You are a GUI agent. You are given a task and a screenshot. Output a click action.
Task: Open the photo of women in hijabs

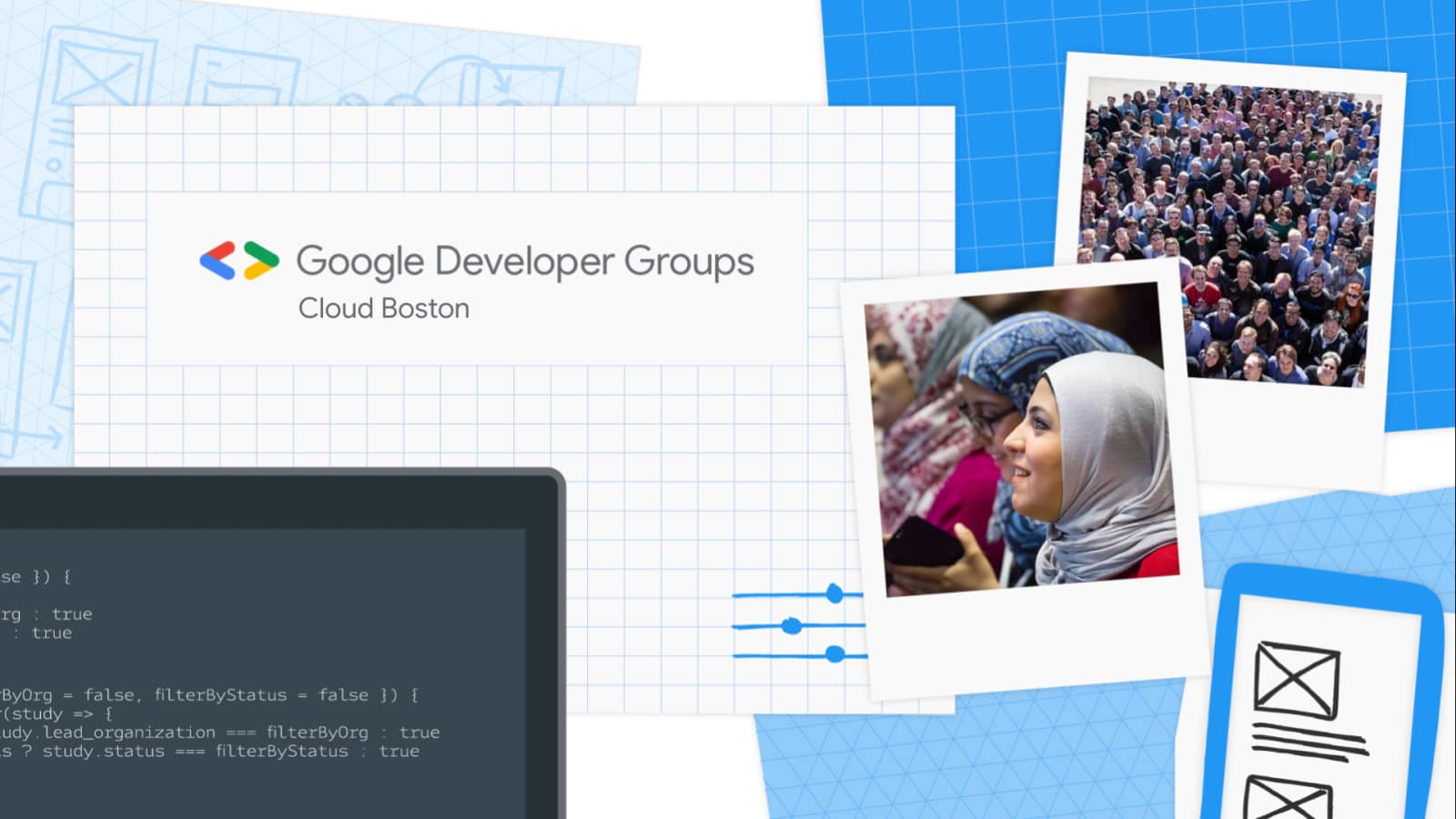pos(1022,440)
